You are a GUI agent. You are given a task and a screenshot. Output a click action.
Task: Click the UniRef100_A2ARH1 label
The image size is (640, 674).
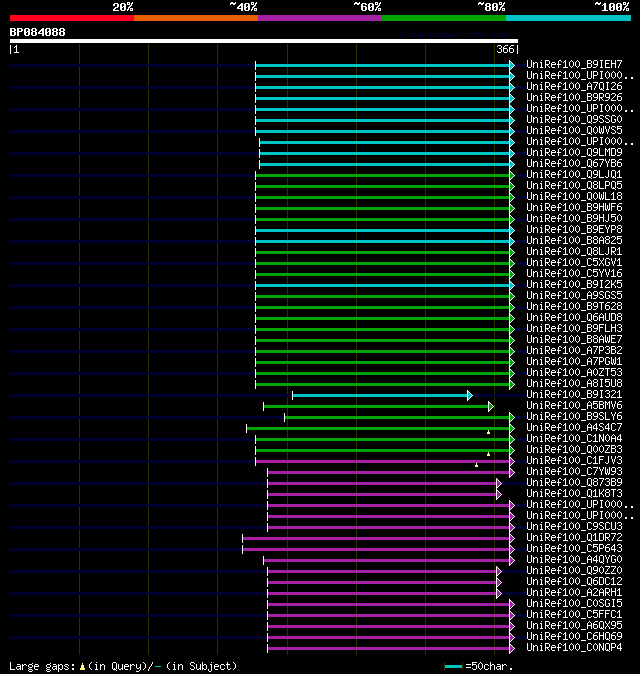[574, 593]
